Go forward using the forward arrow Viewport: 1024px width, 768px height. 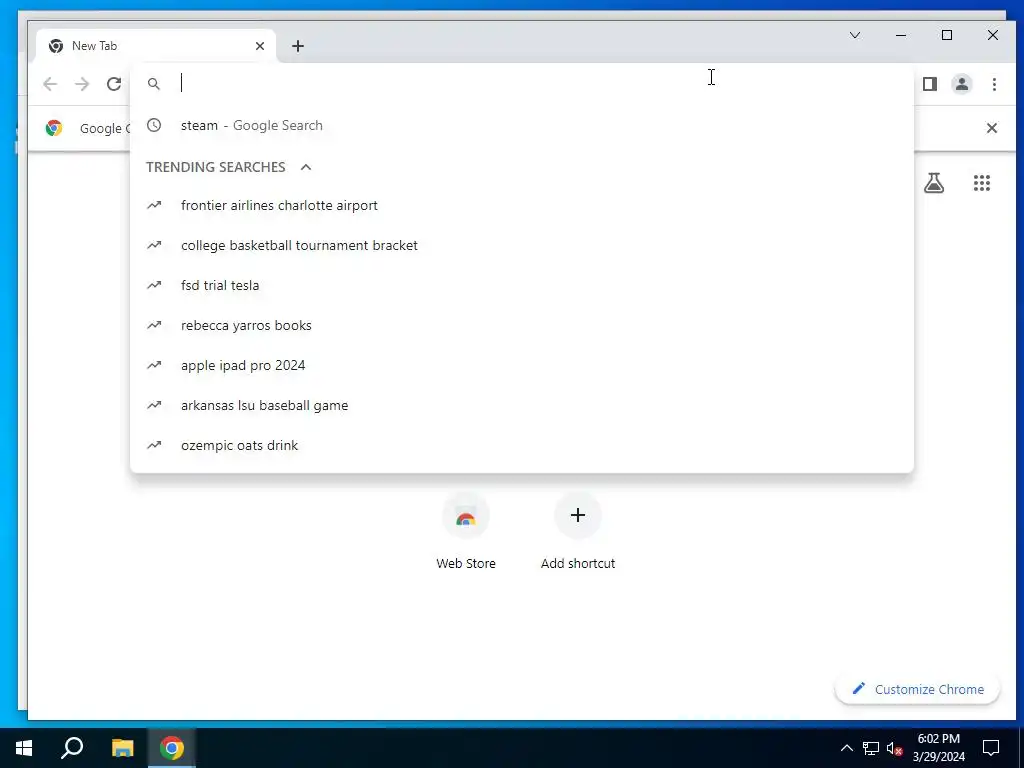82,84
